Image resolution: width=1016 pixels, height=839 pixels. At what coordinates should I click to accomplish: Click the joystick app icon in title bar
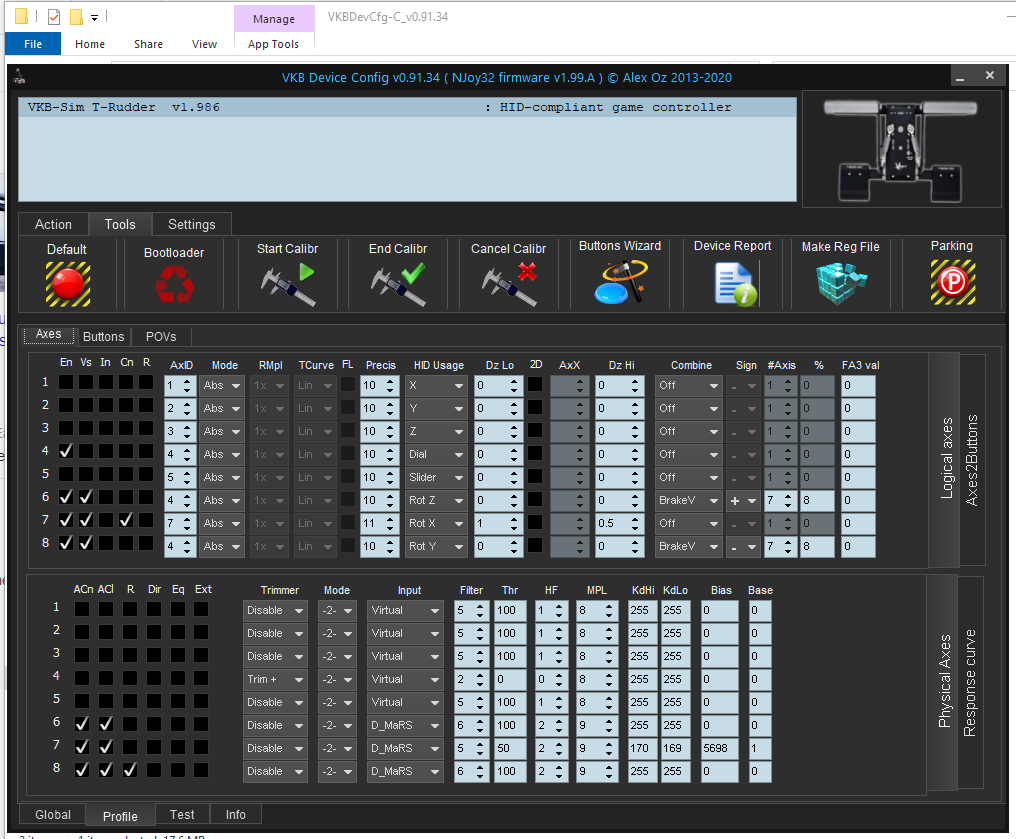(x=20, y=77)
